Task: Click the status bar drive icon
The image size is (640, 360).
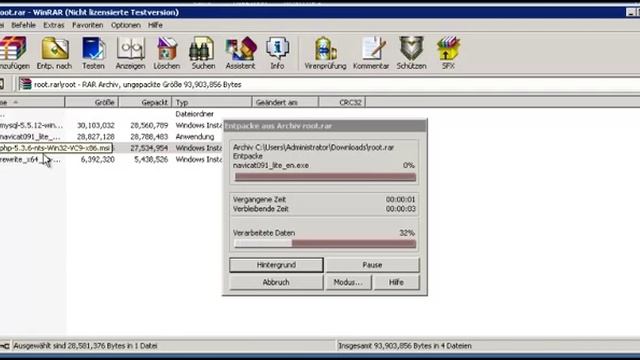Action: coord(4,346)
